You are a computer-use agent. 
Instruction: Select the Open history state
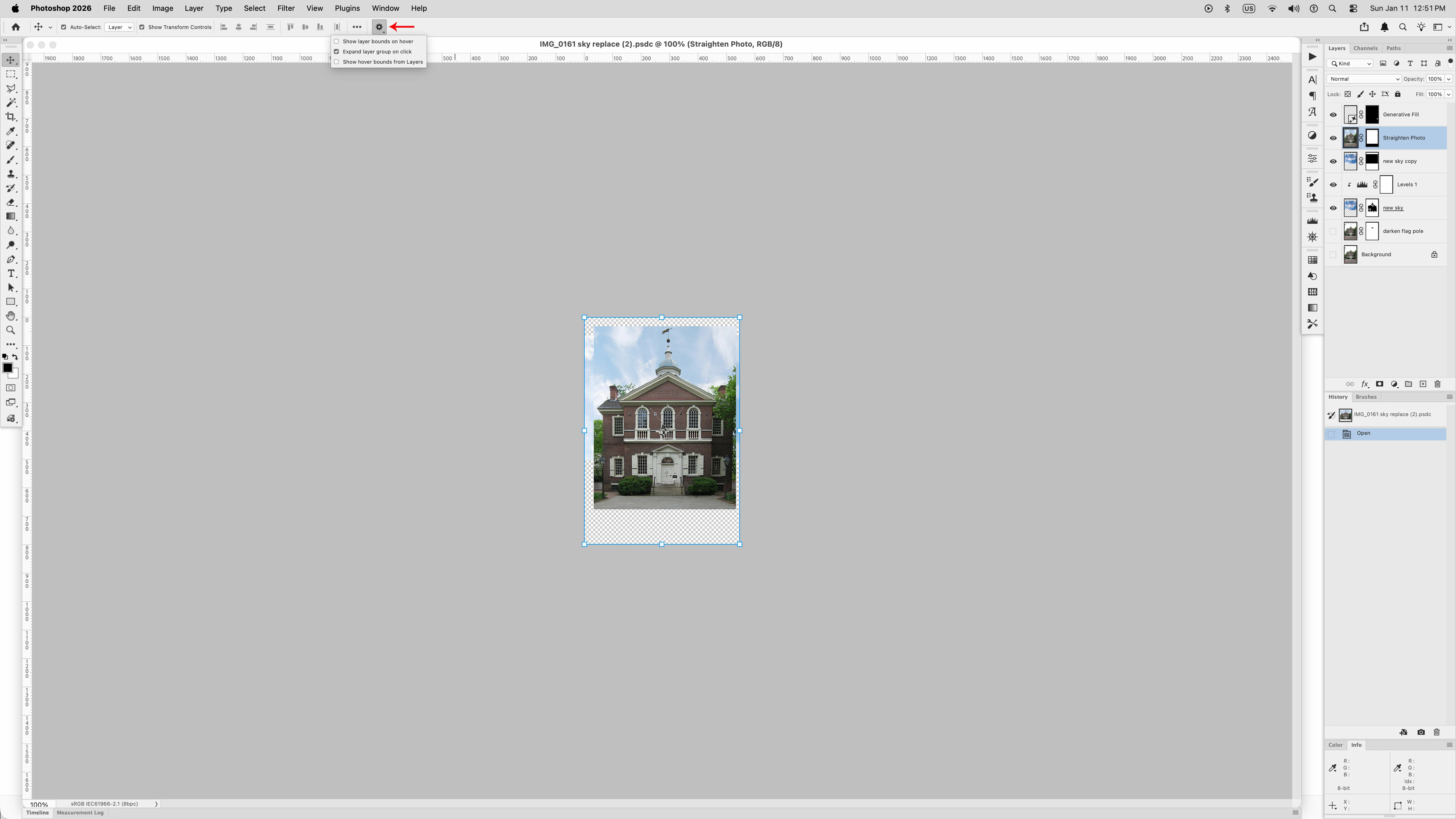point(1386,433)
